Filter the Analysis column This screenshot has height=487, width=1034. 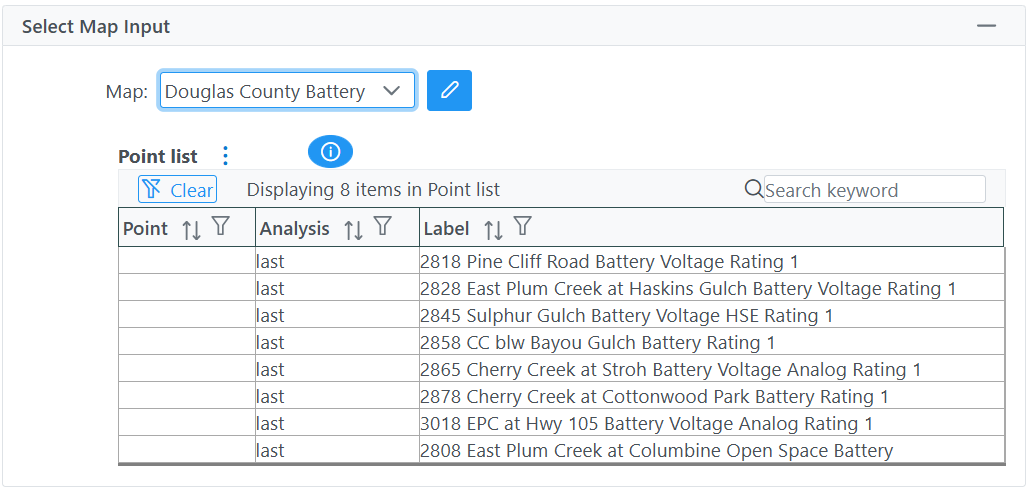(x=382, y=227)
